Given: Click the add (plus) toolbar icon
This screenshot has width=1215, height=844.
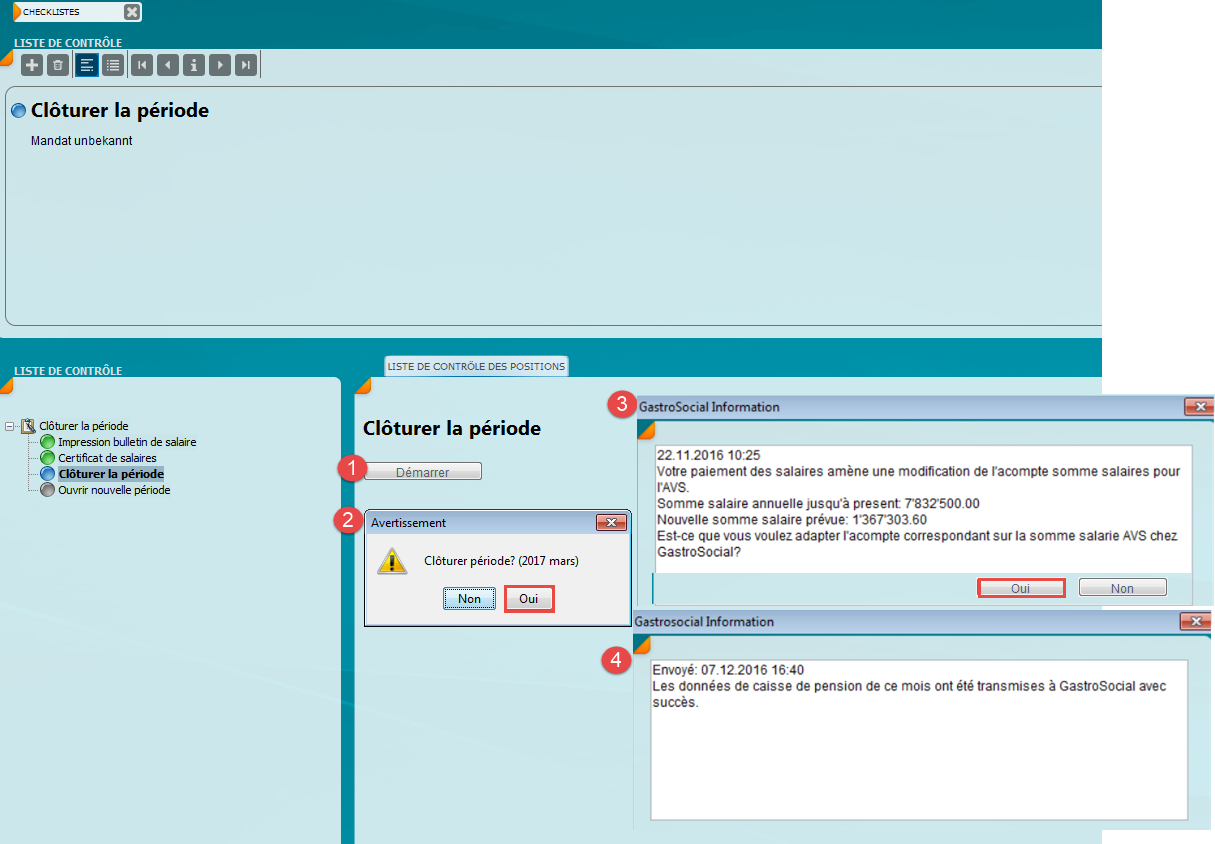Looking at the screenshot, I should (32, 66).
